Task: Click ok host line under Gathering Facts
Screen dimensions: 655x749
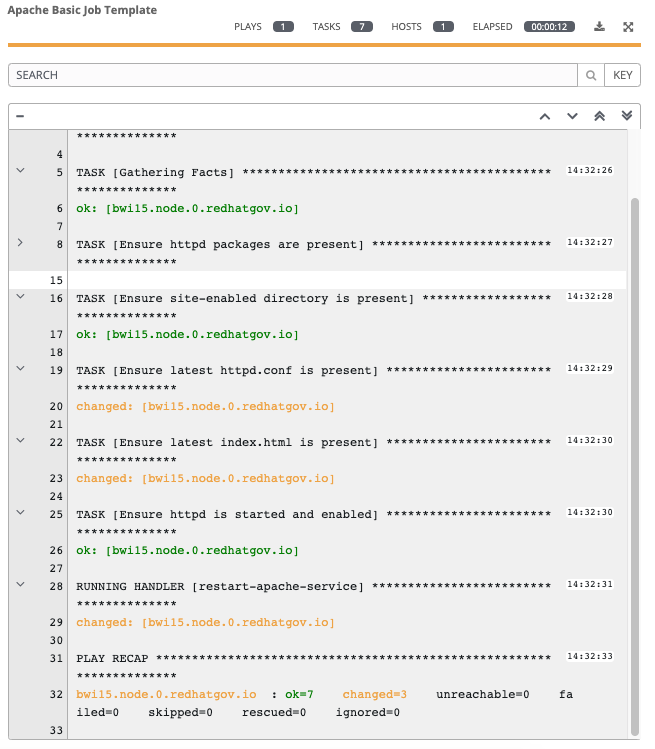Action: (x=187, y=209)
